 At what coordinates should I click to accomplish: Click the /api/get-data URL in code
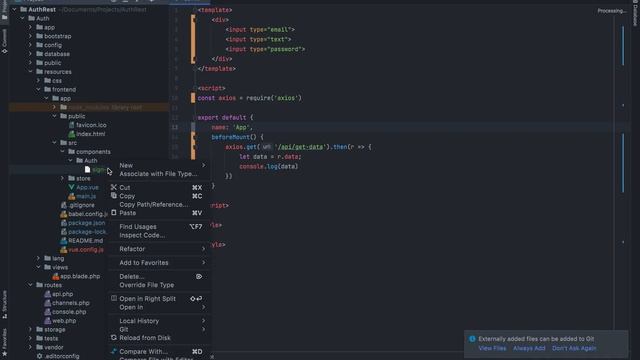point(300,147)
